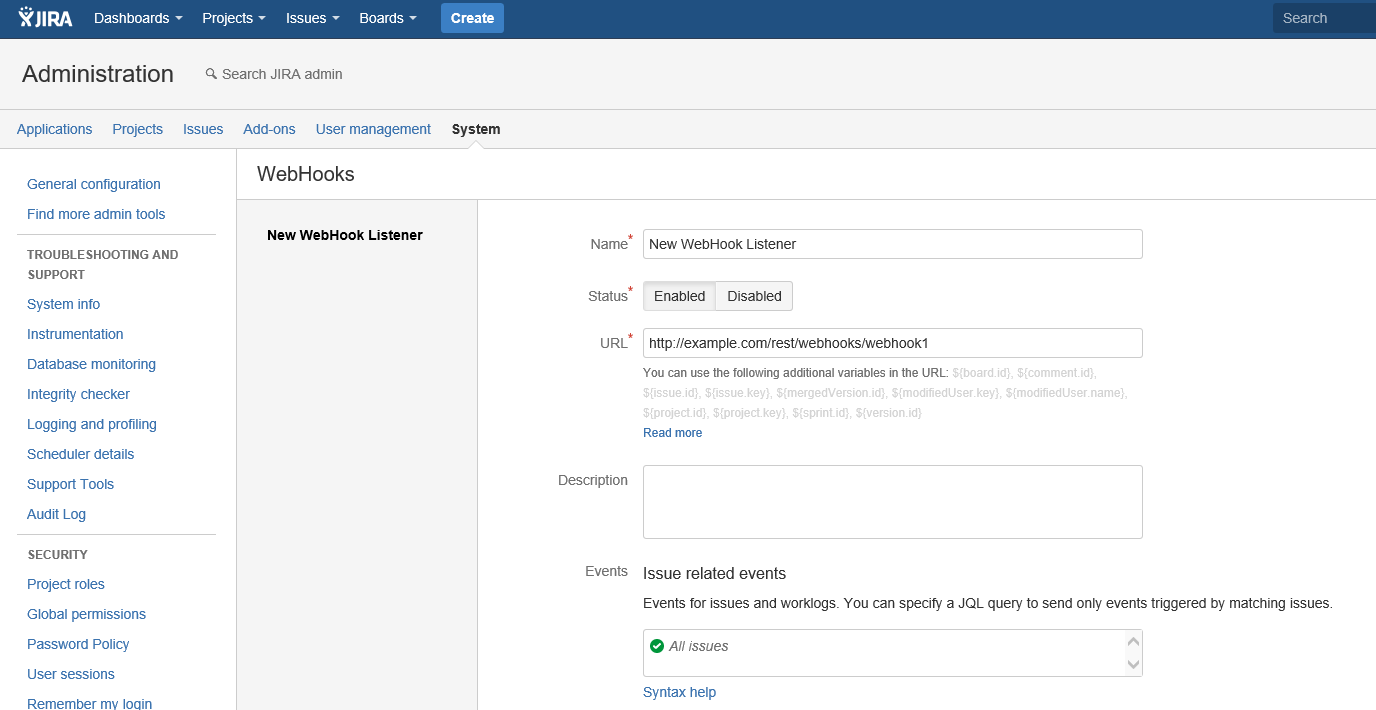The width and height of the screenshot is (1376, 710).
Task: Click Troubleshooting and Support section header
Action: coord(103,264)
